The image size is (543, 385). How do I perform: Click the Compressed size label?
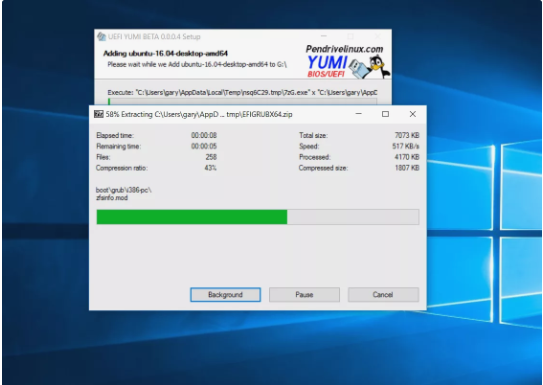[x=323, y=168]
